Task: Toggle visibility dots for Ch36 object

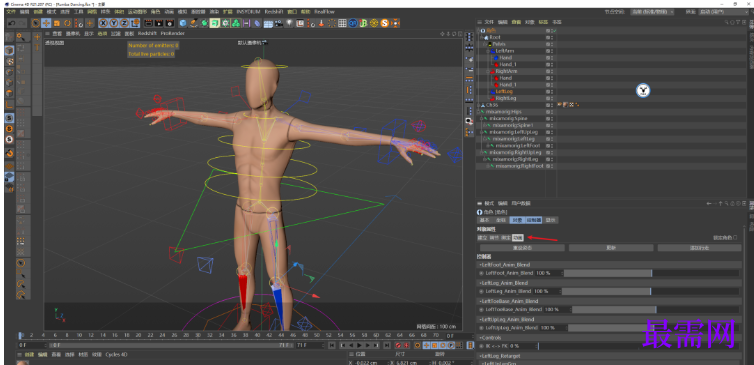Action: pyautogui.click(x=552, y=105)
